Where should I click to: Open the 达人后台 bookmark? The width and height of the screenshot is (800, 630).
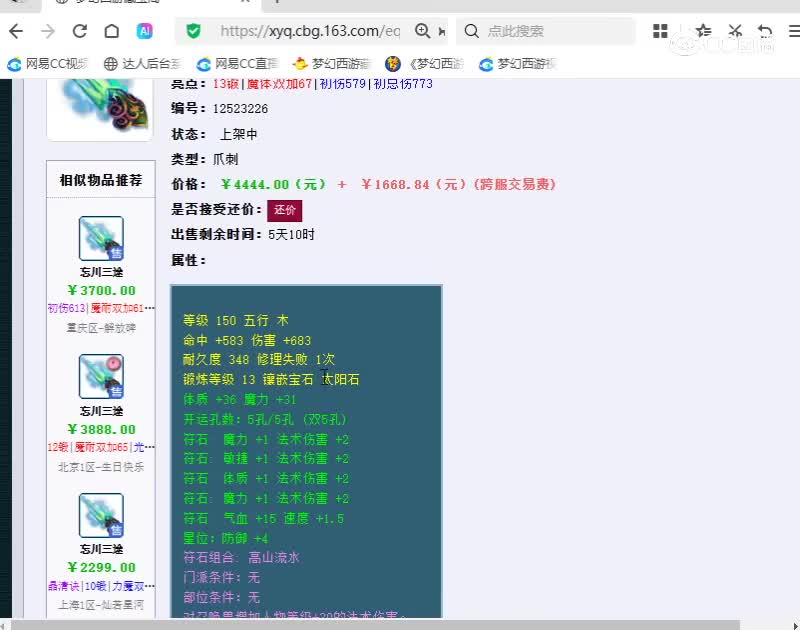142,64
